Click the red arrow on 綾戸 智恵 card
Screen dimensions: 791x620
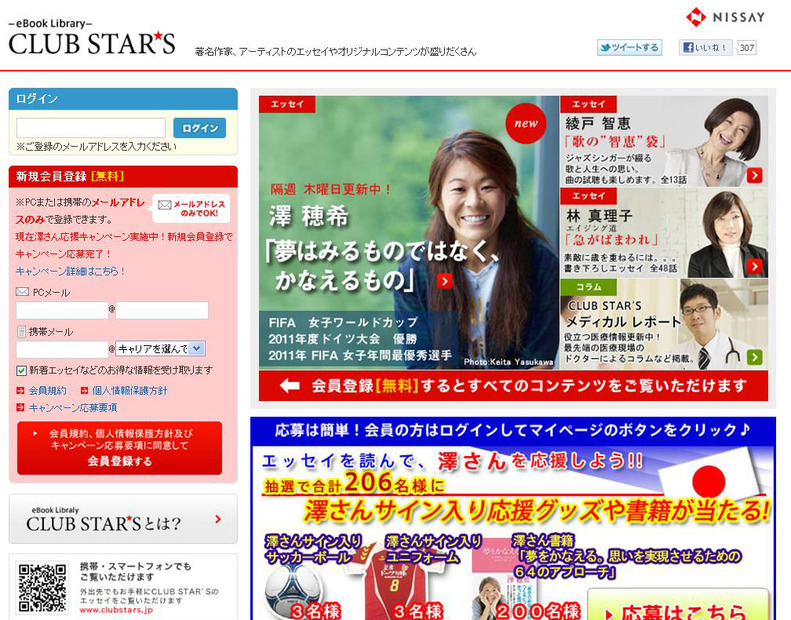(754, 176)
